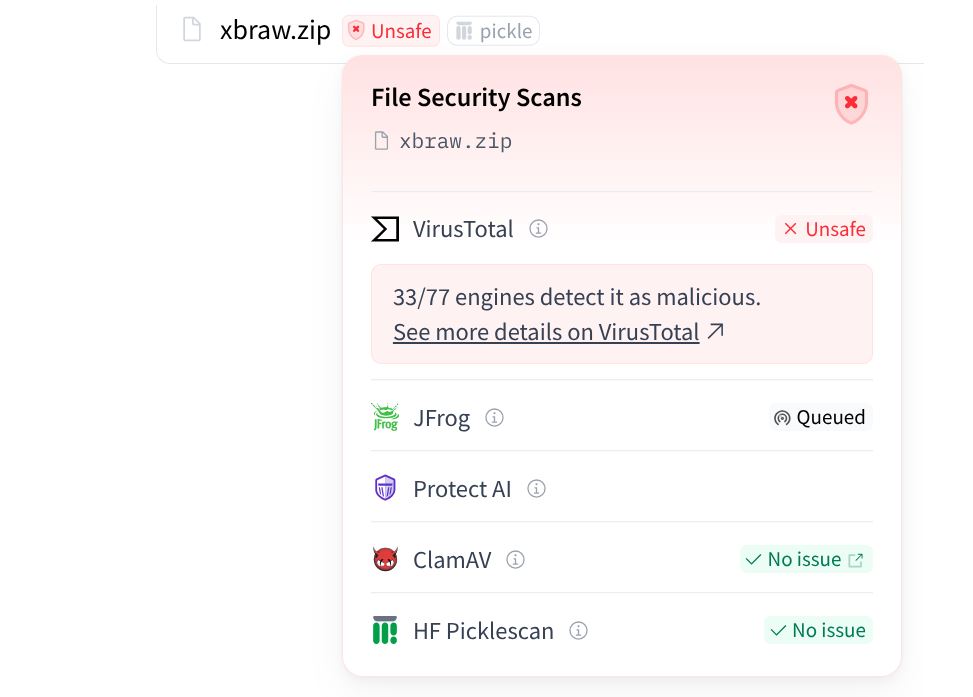Select the JFrog frog icon
The width and height of the screenshot is (973, 697).
385,417
